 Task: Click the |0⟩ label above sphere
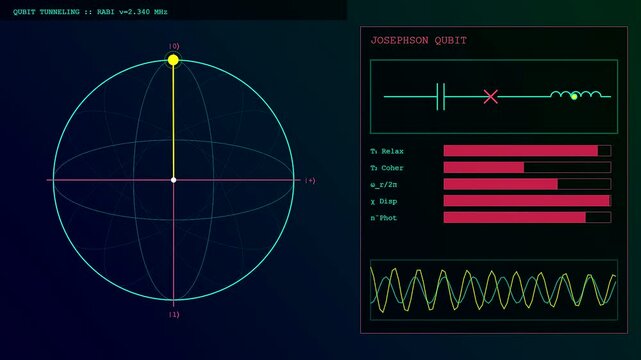click(174, 46)
